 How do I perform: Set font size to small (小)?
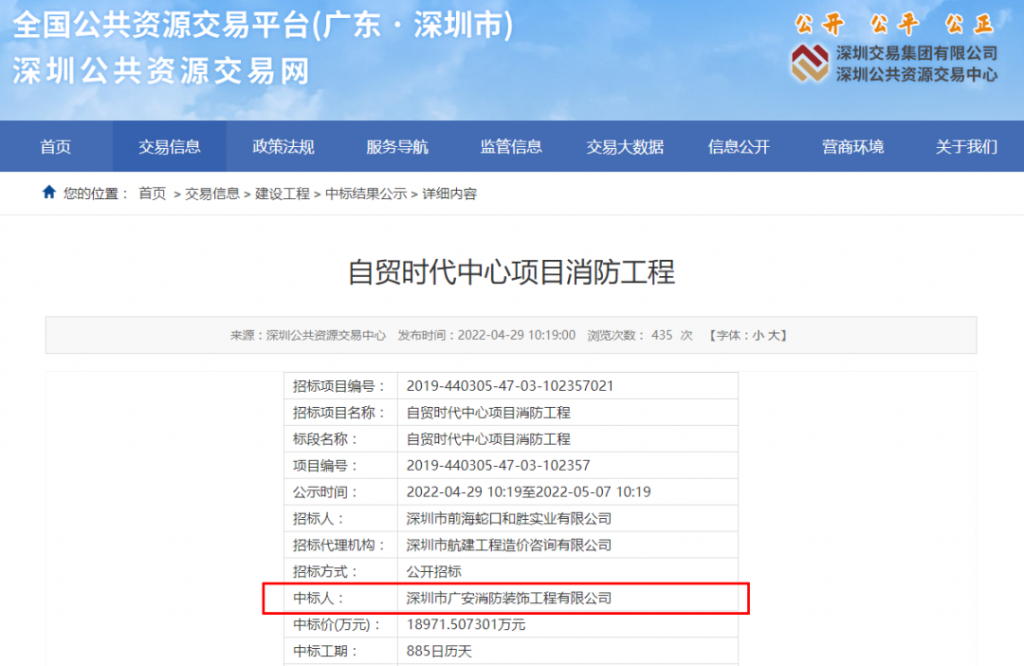coord(759,335)
